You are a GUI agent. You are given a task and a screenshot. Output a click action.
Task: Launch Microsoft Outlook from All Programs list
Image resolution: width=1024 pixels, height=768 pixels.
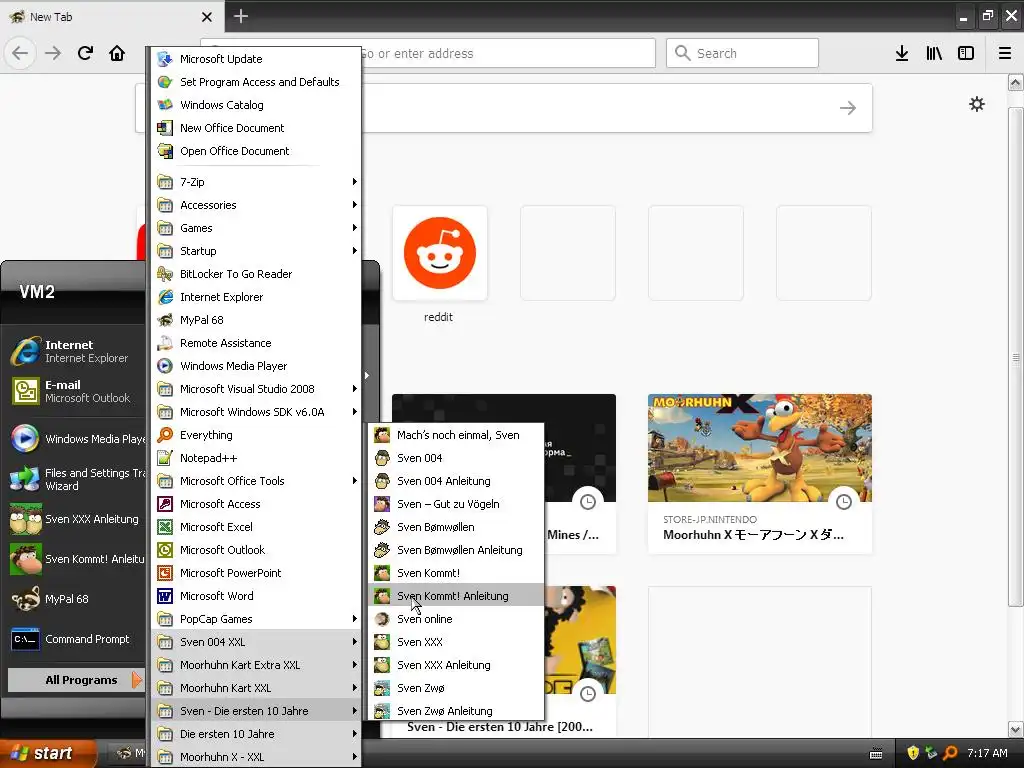click(x=256, y=550)
